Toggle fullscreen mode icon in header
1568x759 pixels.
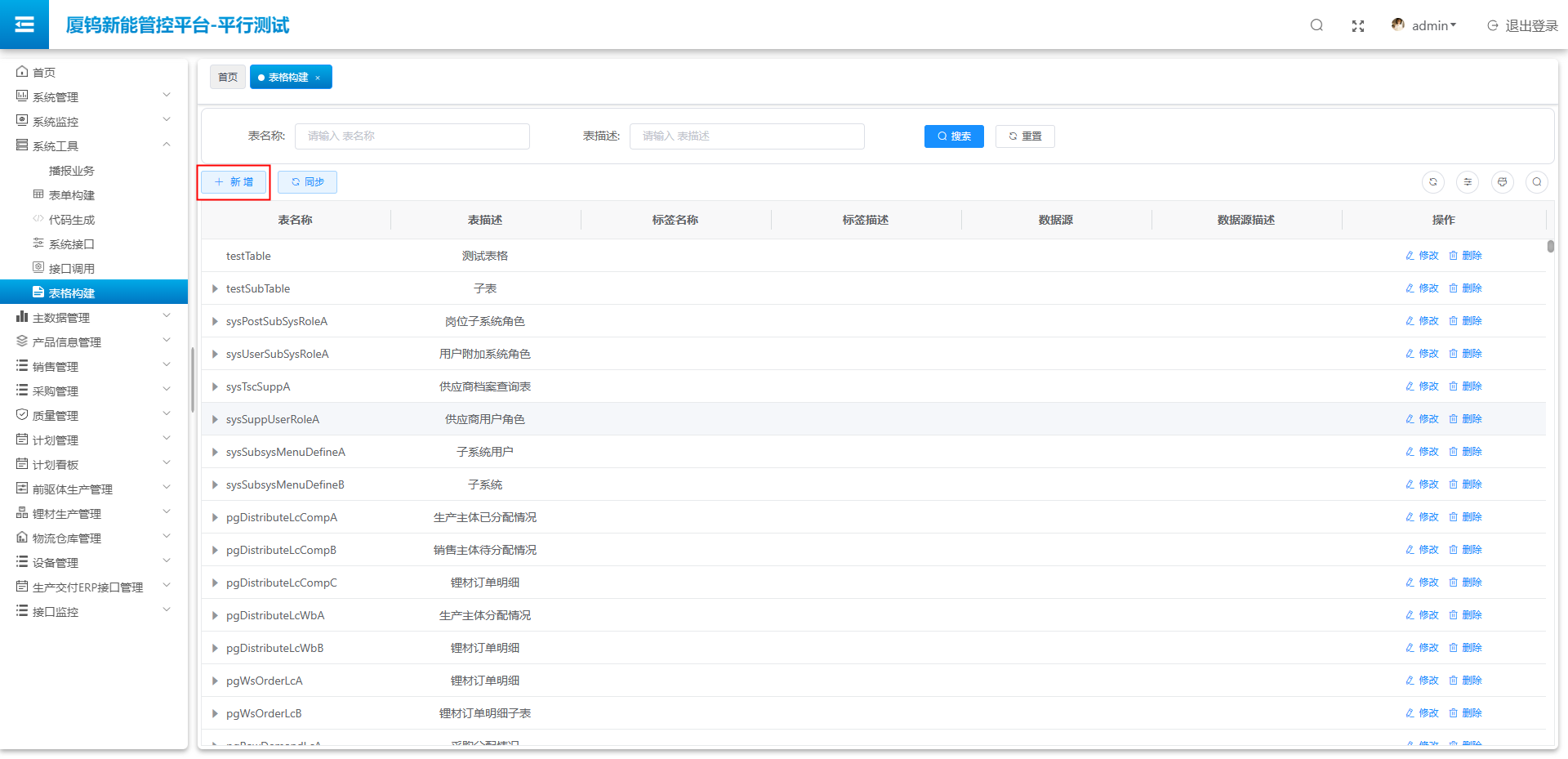(x=1358, y=26)
